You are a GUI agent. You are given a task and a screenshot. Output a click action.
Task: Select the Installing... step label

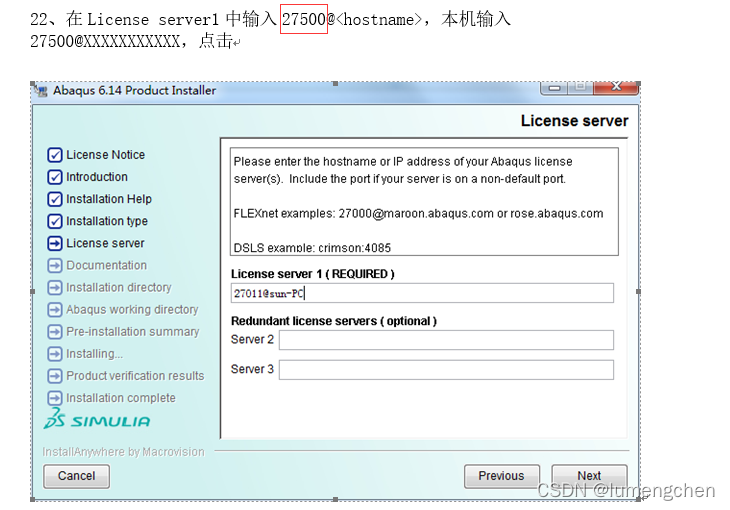pyautogui.click(x=95, y=354)
